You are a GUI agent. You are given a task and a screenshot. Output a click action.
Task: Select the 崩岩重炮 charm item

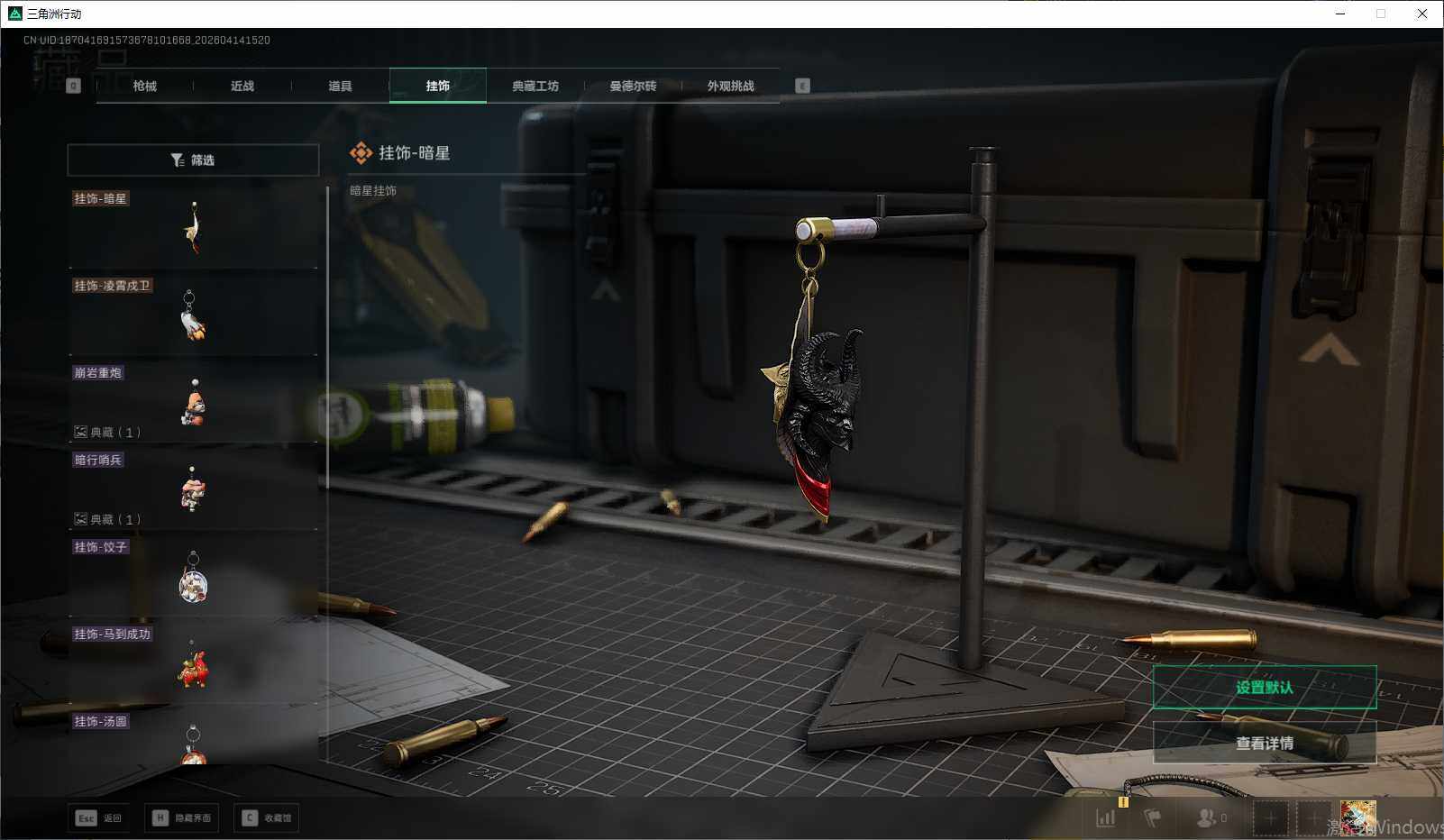pyautogui.click(x=194, y=402)
